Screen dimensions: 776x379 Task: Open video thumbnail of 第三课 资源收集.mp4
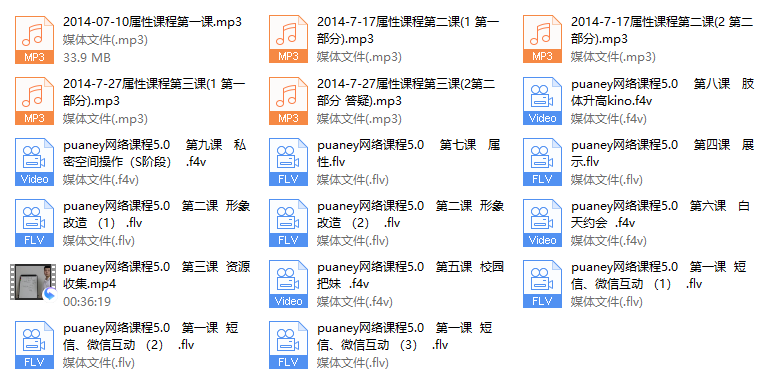[x=33, y=282]
